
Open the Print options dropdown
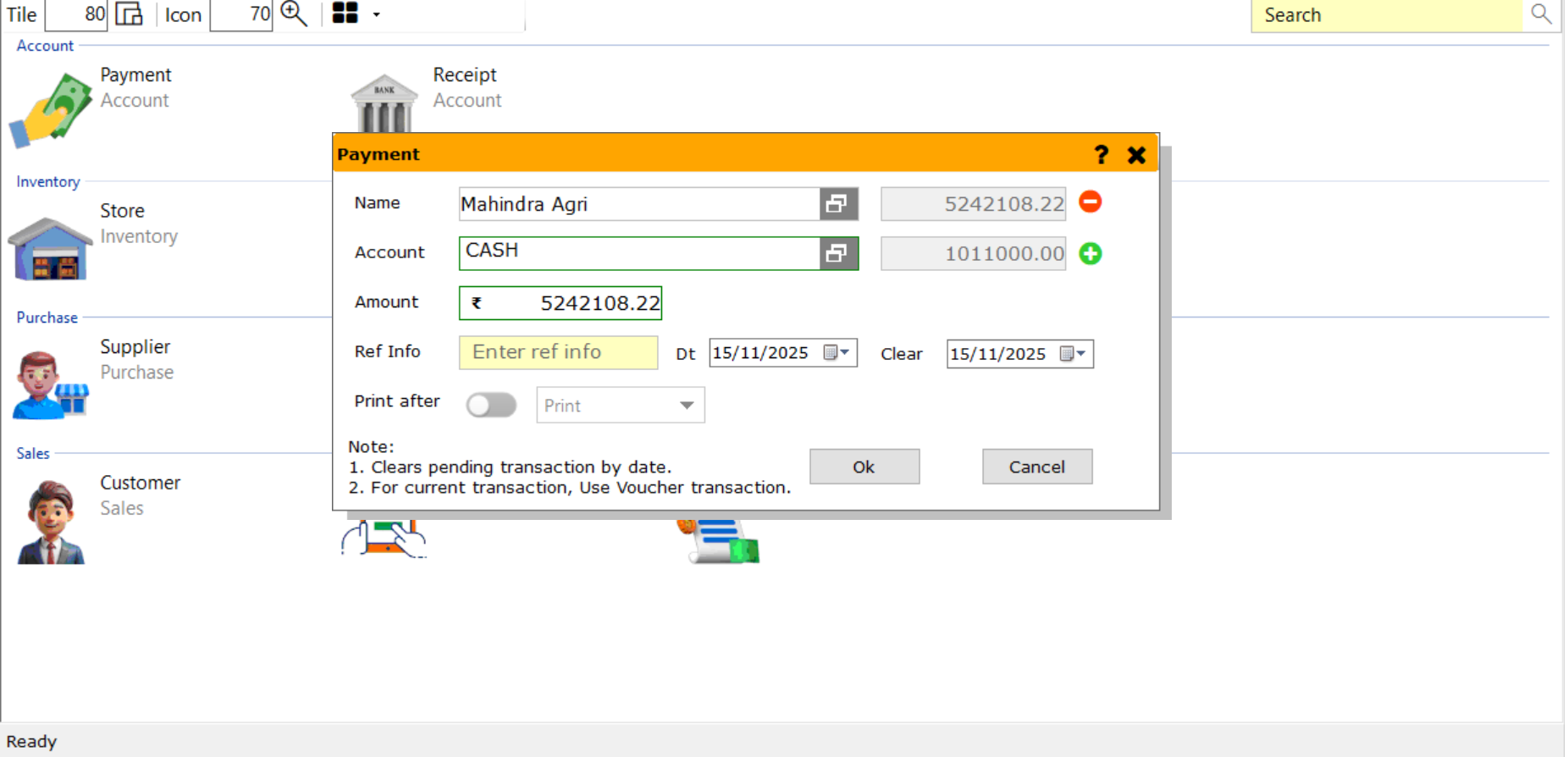[x=621, y=406]
